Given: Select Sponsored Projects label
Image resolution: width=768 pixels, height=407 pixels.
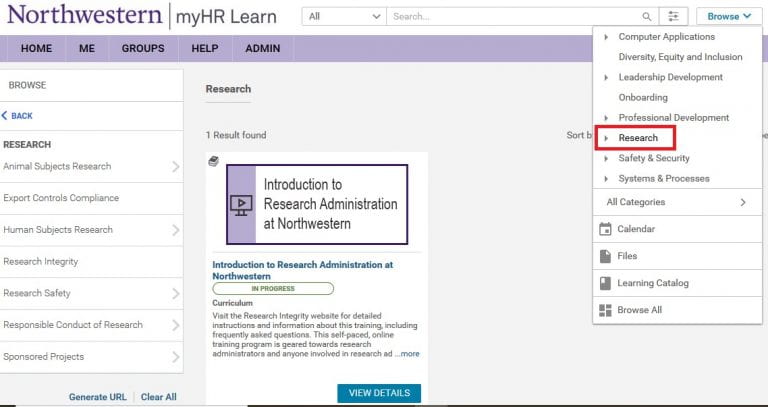Looking at the screenshot, I should coord(44,357).
